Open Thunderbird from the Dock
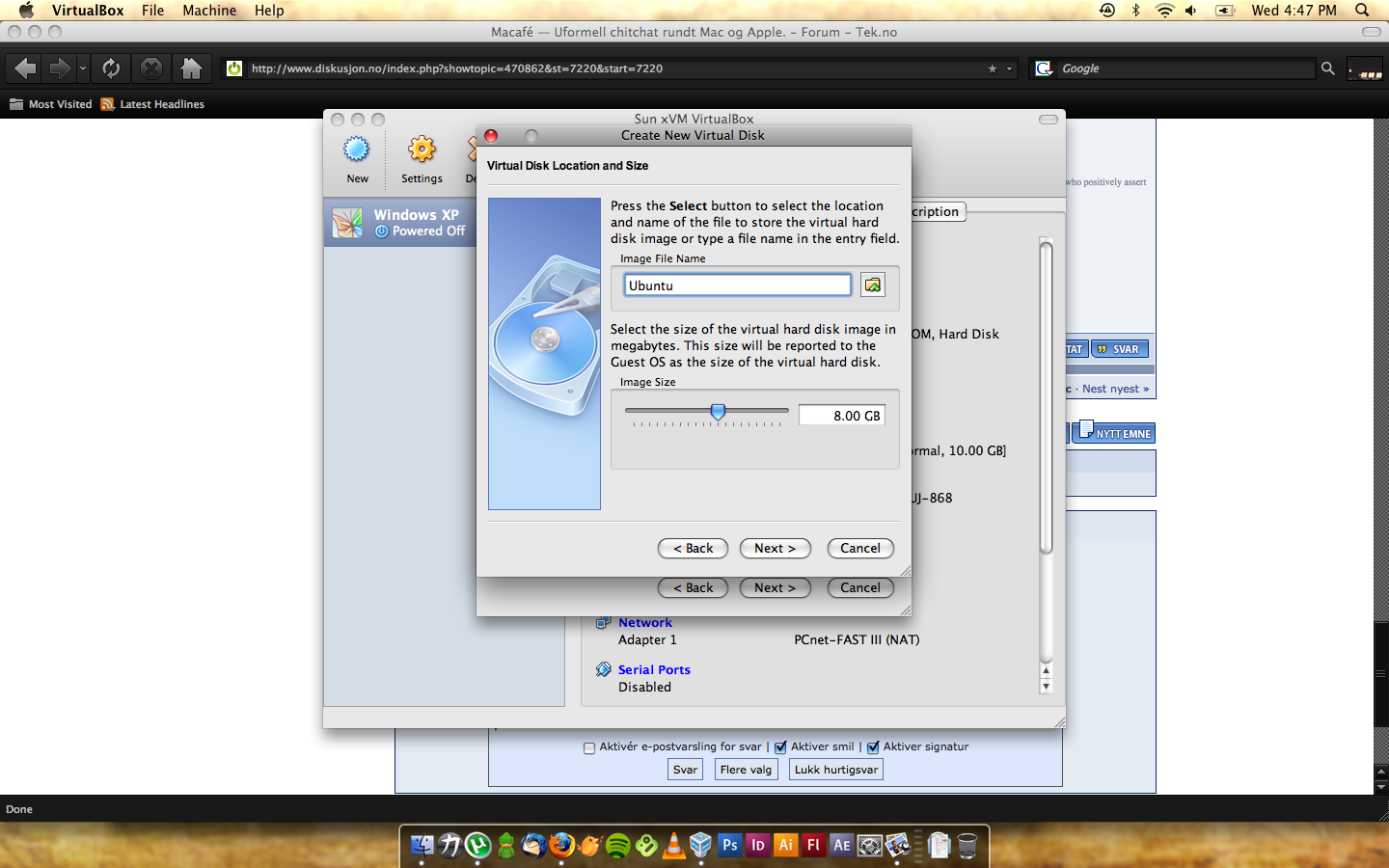Image resolution: width=1389 pixels, height=868 pixels. (533, 845)
